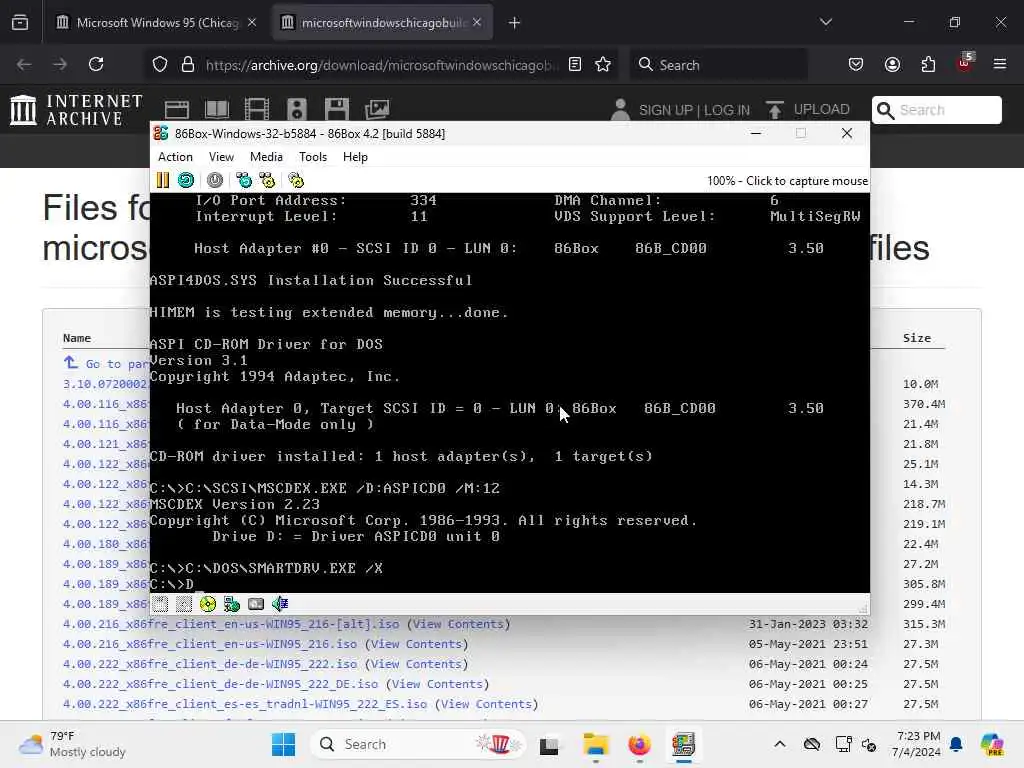The height and width of the screenshot is (768, 1024).
Task: Open the Images icon in the Archive navigation
Action: point(377,109)
